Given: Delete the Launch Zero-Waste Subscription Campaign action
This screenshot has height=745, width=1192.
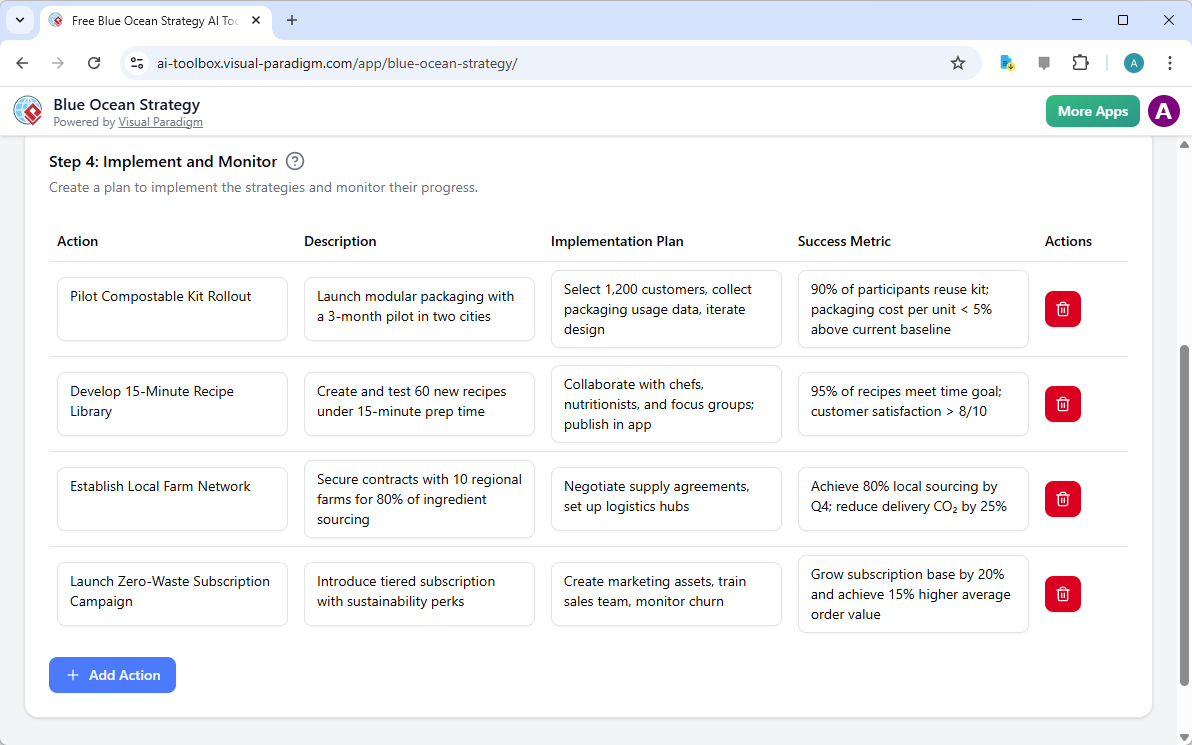Looking at the screenshot, I should (1062, 594).
